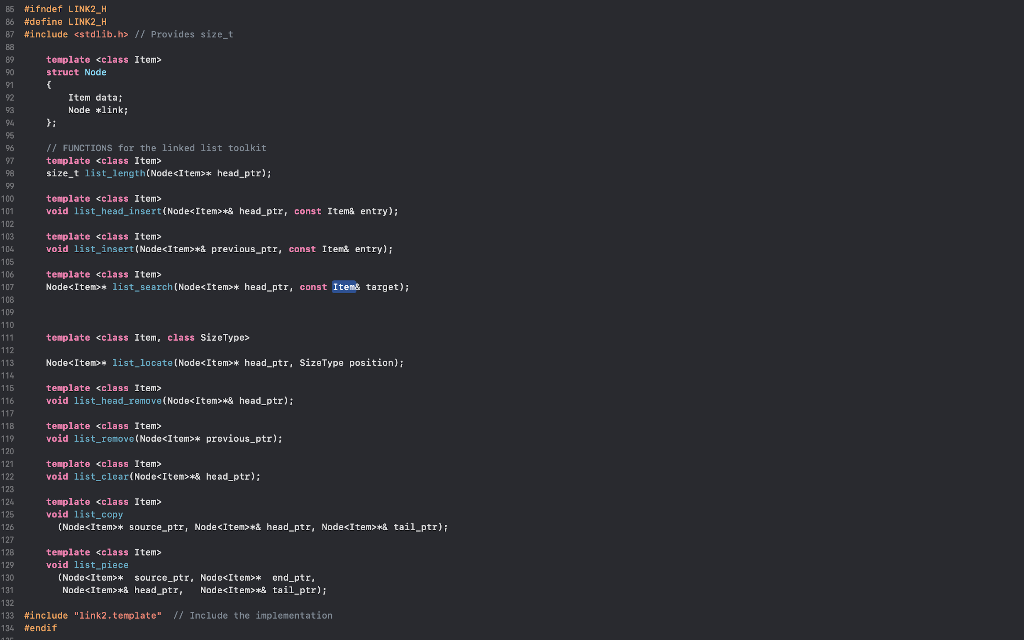
Task: Click the #endif directive
Action: [x=40, y=628]
